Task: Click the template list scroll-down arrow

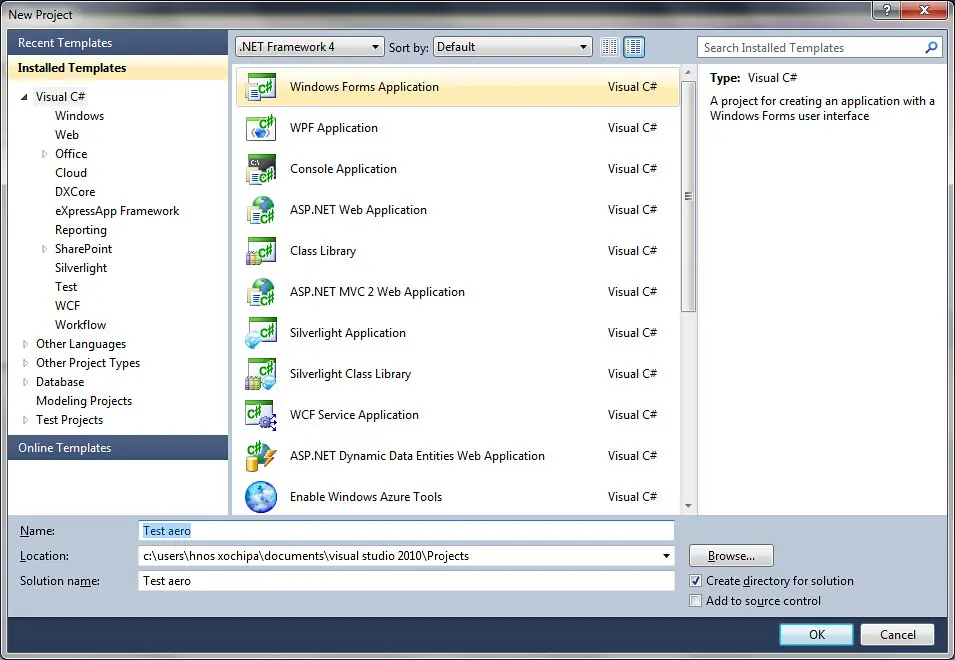Action: tap(688, 505)
